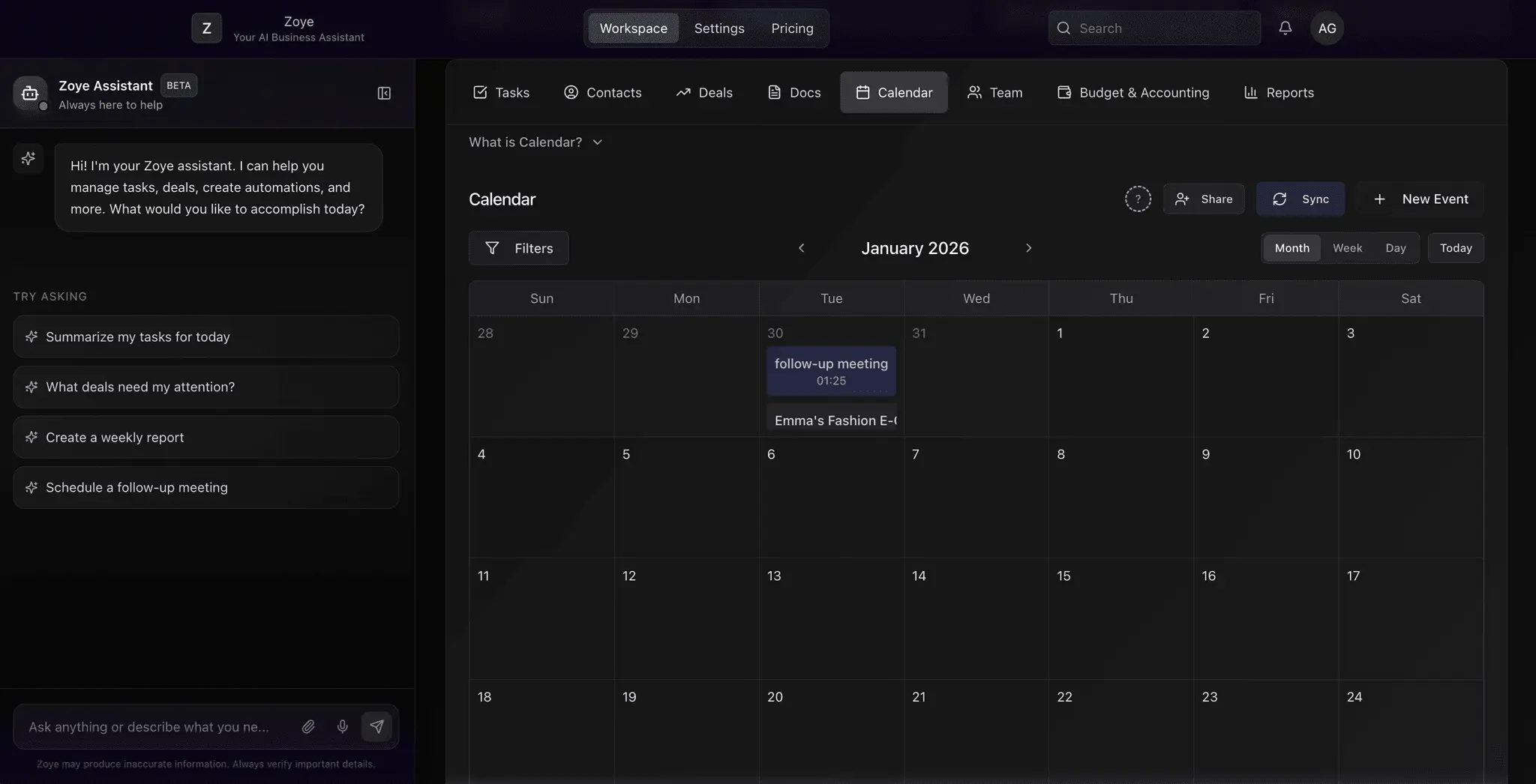Select previous-month day 28
The width and height of the screenshot is (1536, 784).
(x=541, y=376)
